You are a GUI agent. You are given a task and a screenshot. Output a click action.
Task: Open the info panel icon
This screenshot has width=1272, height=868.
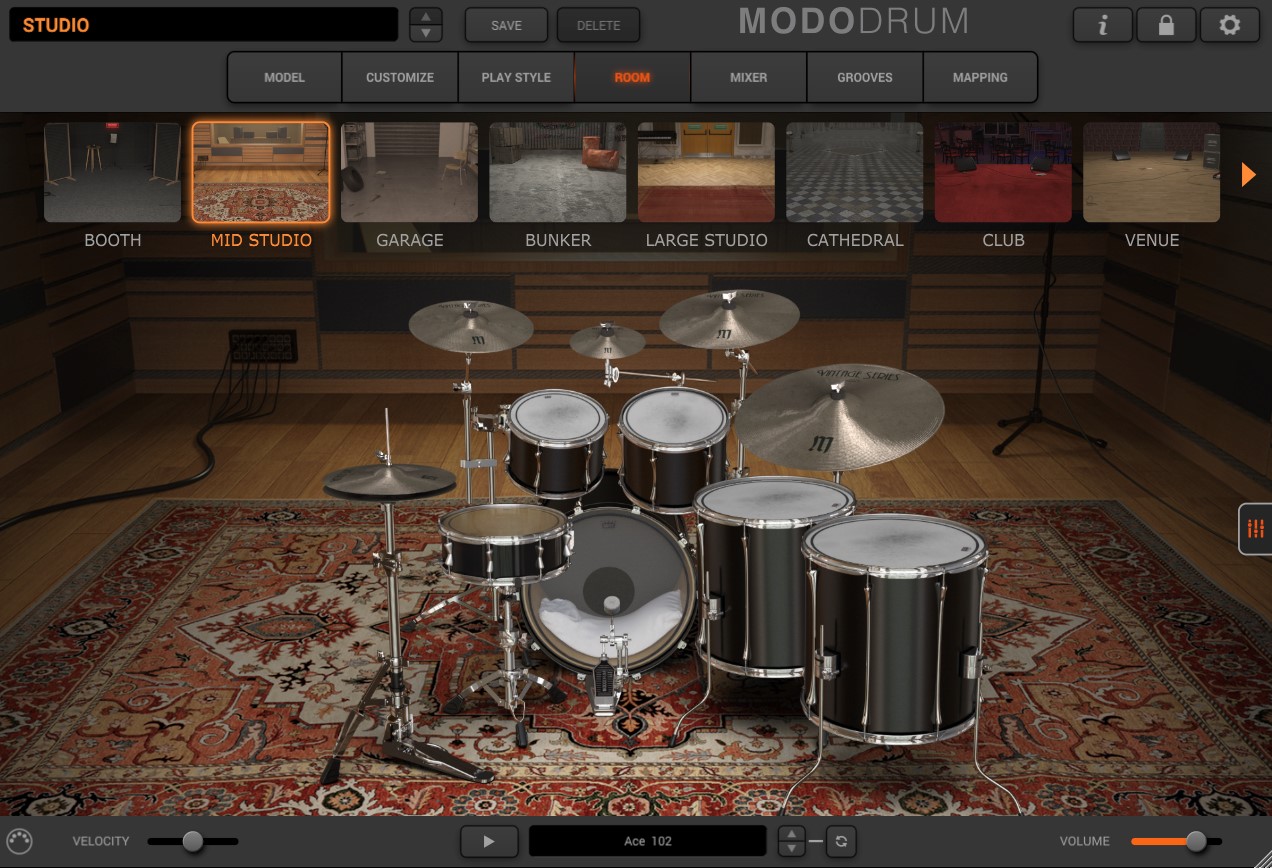(x=1103, y=26)
